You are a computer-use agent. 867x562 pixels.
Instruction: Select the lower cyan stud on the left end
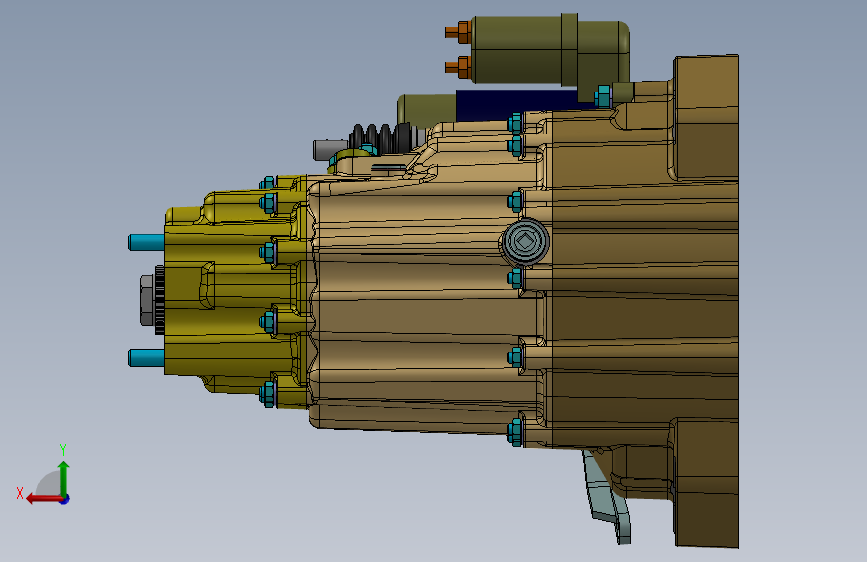[x=146, y=358]
